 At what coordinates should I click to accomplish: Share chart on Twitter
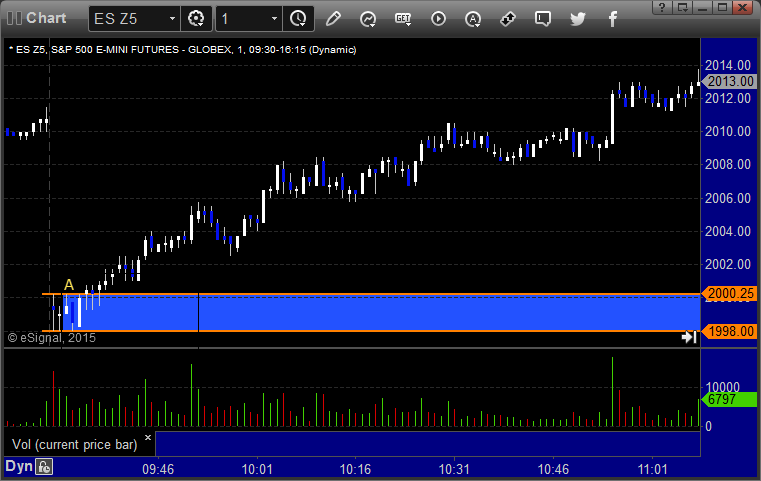[577, 18]
